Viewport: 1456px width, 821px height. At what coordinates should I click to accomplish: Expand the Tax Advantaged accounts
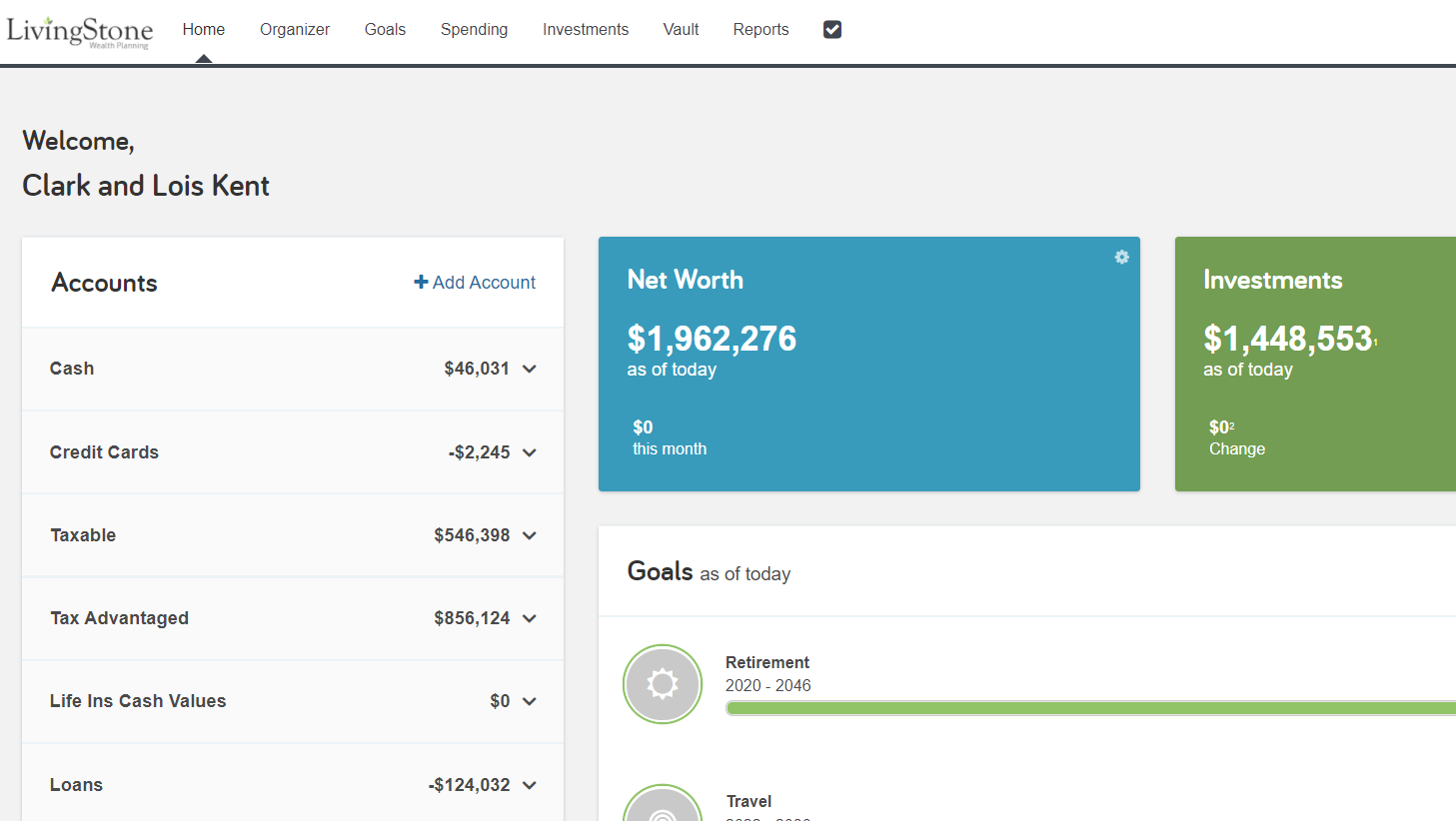coord(529,617)
